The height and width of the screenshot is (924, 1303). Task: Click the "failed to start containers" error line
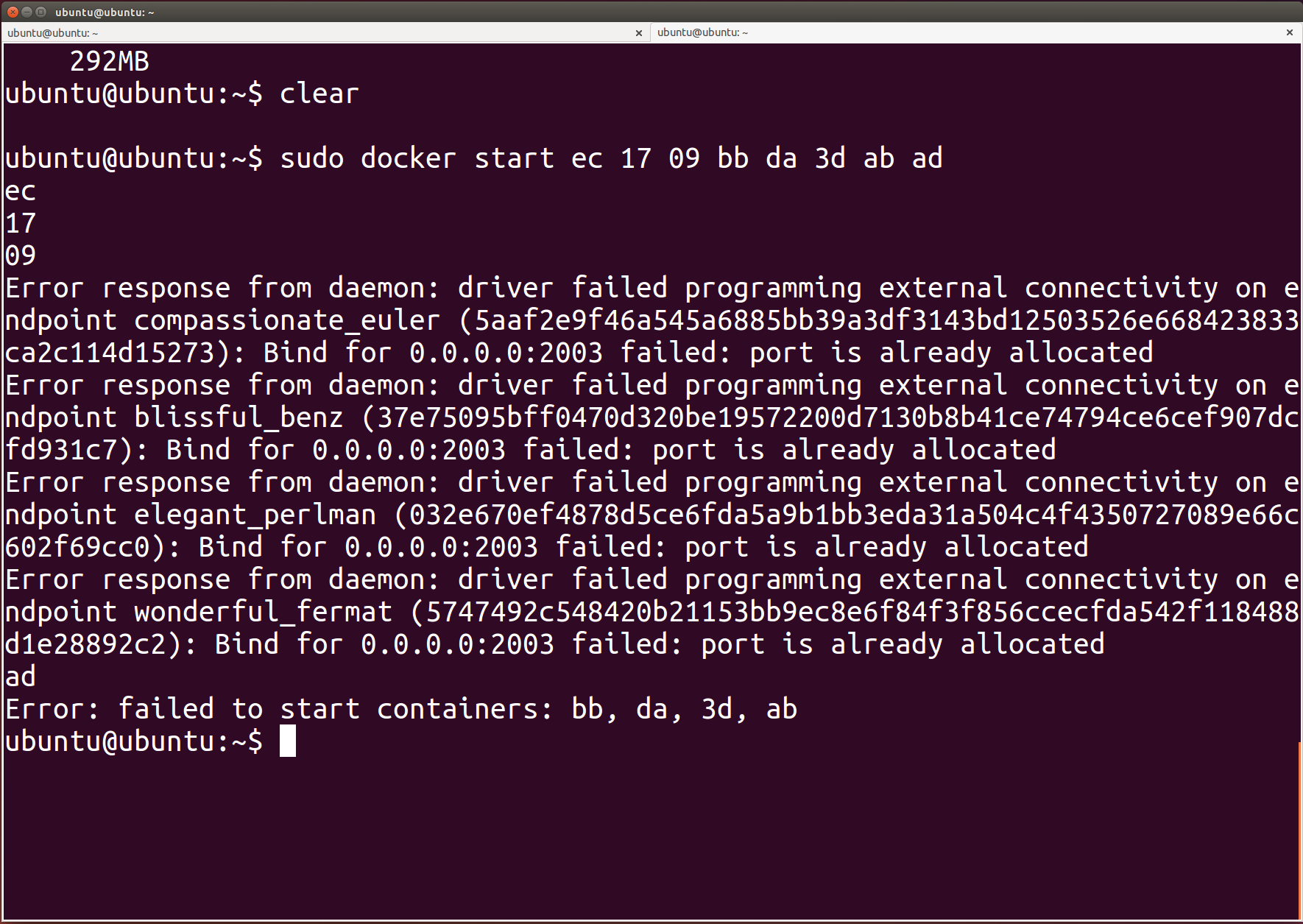click(x=400, y=709)
